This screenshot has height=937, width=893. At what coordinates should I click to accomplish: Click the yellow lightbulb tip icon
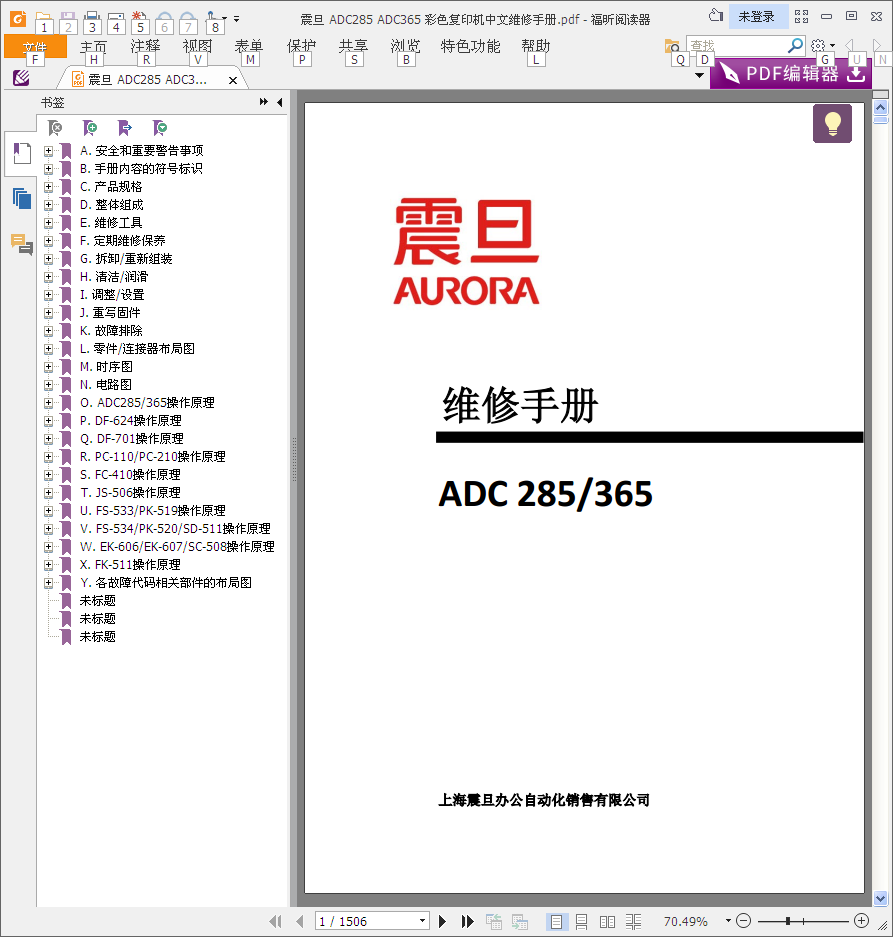[x=832, y=124]
